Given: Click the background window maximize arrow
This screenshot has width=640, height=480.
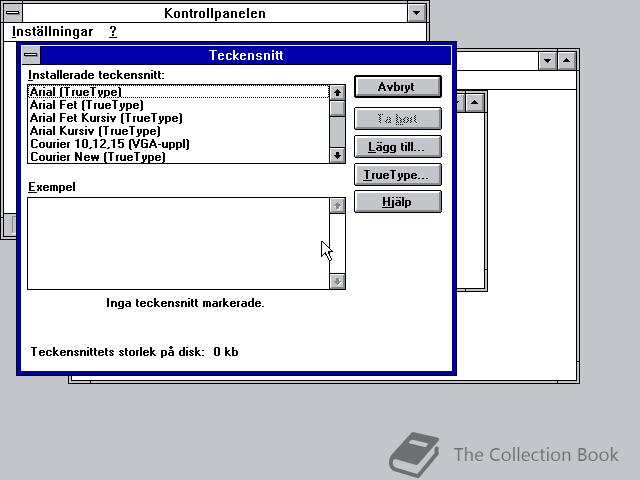Looking at the screenshot, I should (567, 61).
